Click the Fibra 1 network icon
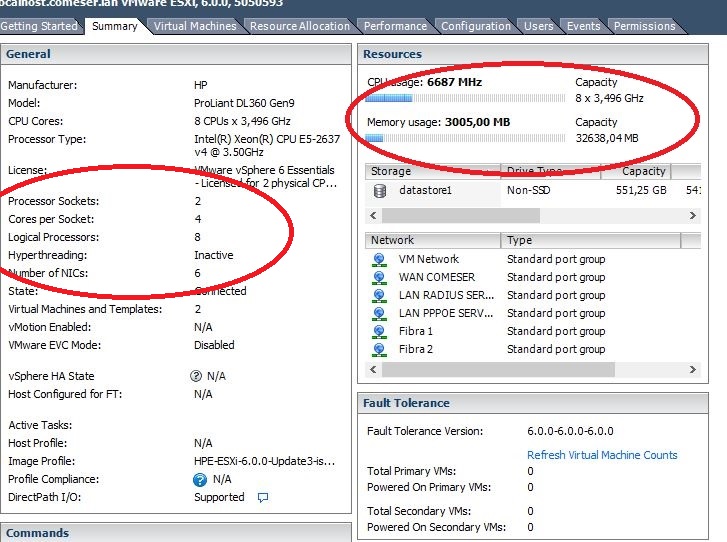 pos(379,332)
